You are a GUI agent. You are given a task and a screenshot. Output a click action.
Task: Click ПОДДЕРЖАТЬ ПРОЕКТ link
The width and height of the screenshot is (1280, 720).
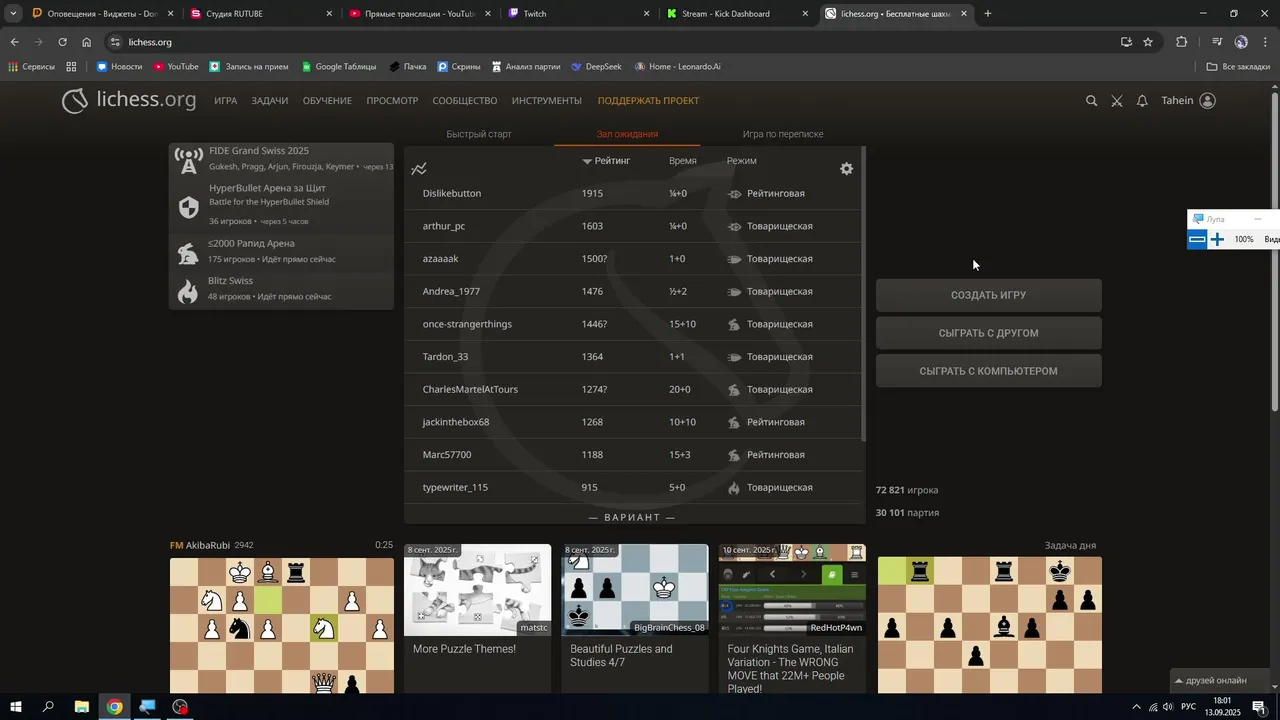point(648,101)
